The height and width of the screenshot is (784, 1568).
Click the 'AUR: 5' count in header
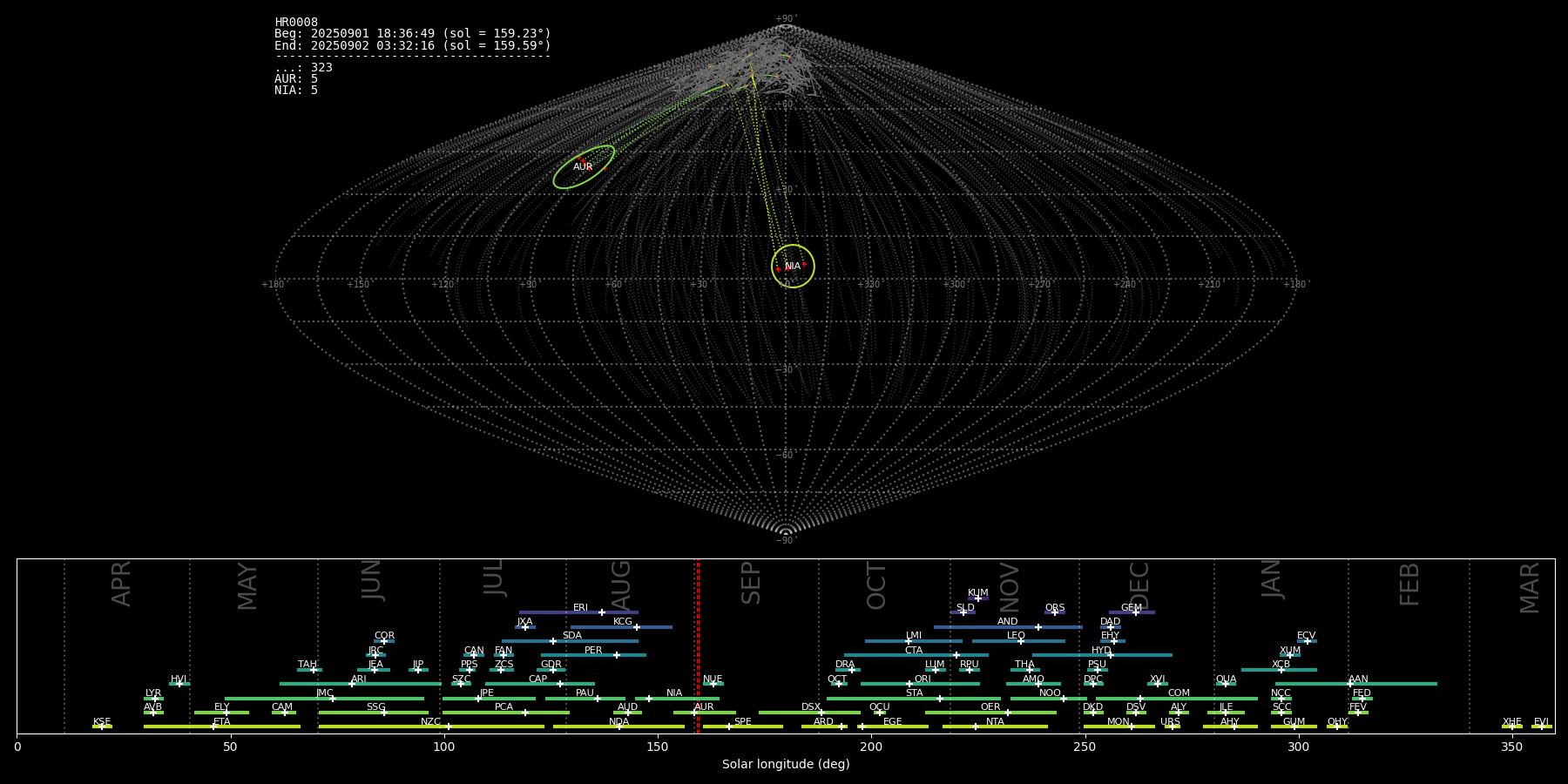click(x=296, y=79)
